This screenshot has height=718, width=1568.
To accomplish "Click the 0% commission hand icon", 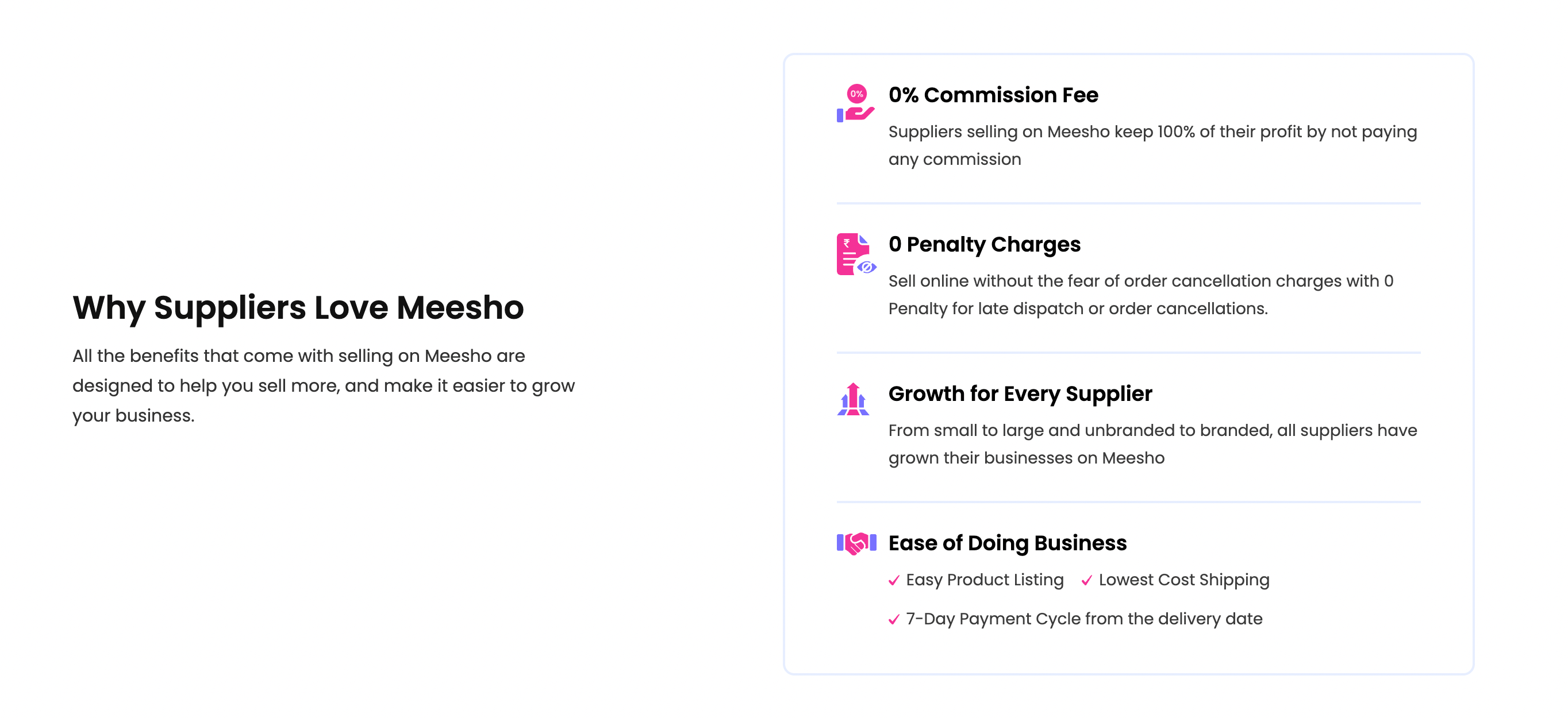I will 856,103.
